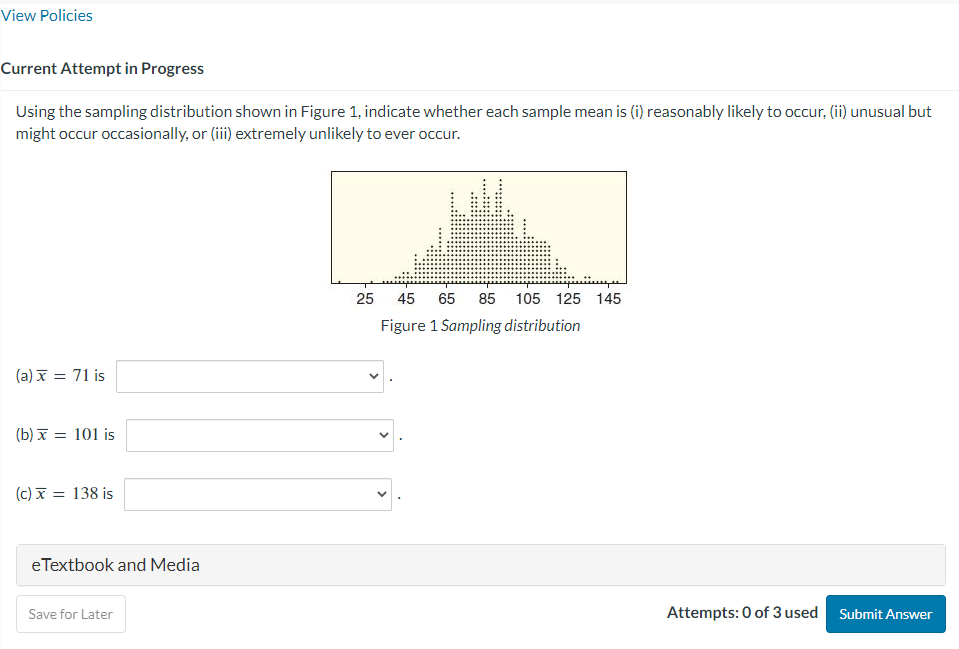Open the answer dropdown for part (b)
The image size is (959, 649).
point(259,435)
